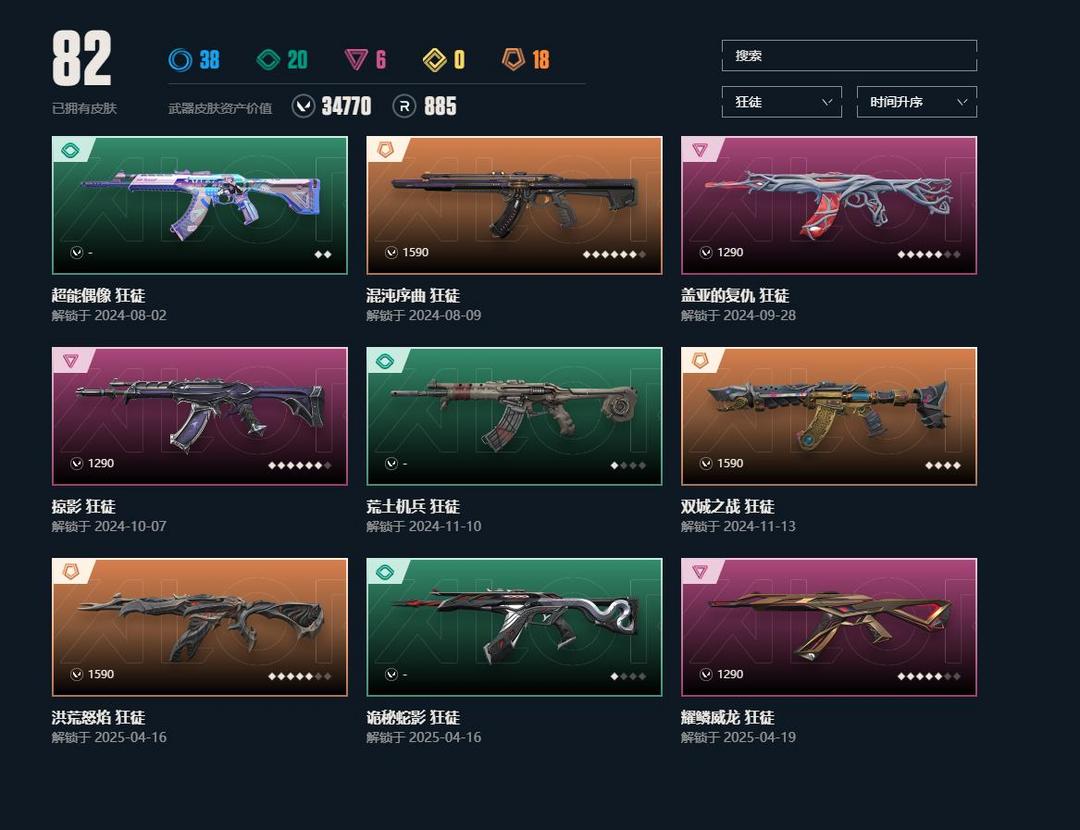The image size is (1080, 830).
Task: Open the 狂徒 weapon filter dropdown
Action: click(x=782, y=102)
